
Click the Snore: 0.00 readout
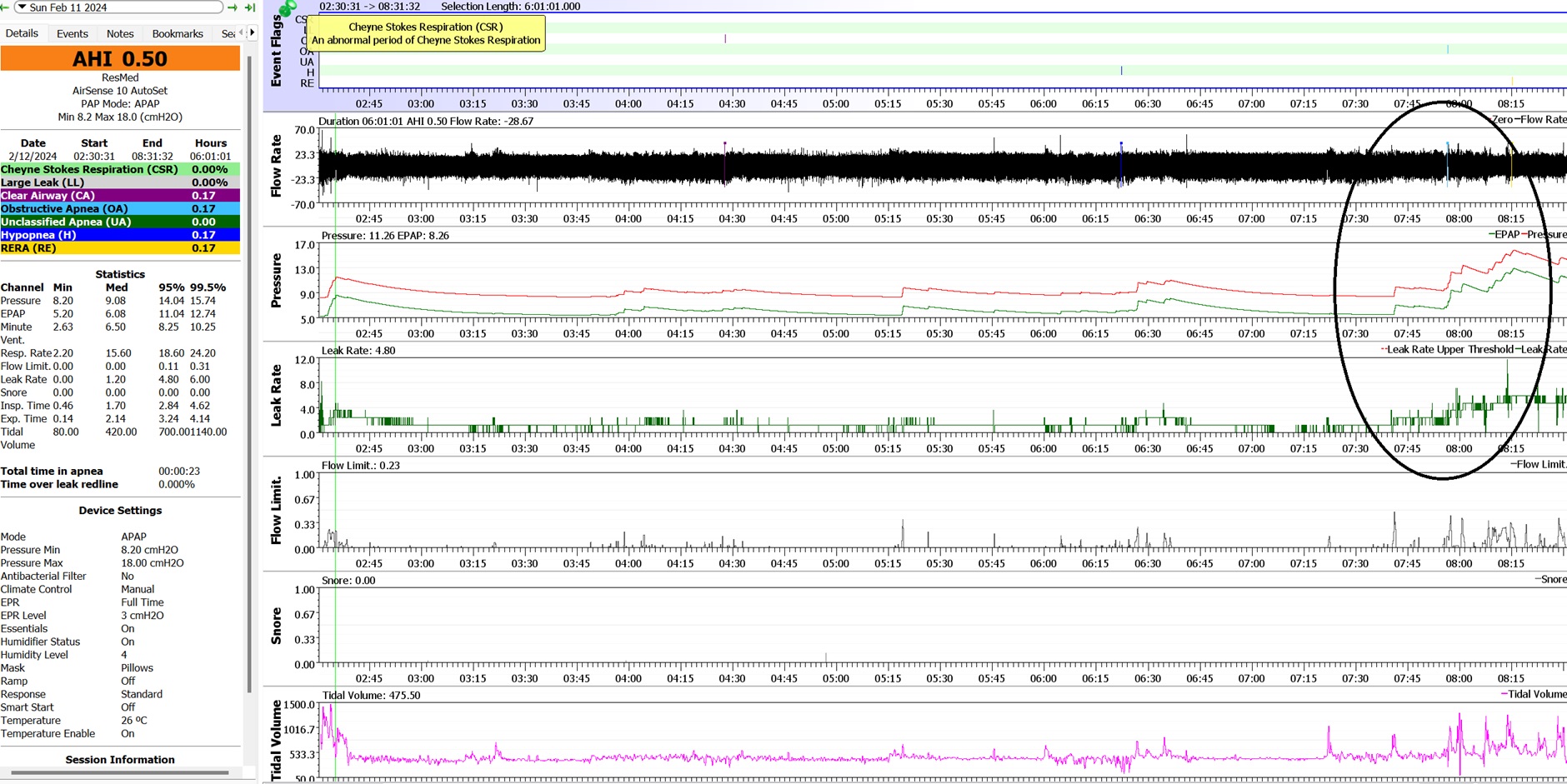coord(348,580)
